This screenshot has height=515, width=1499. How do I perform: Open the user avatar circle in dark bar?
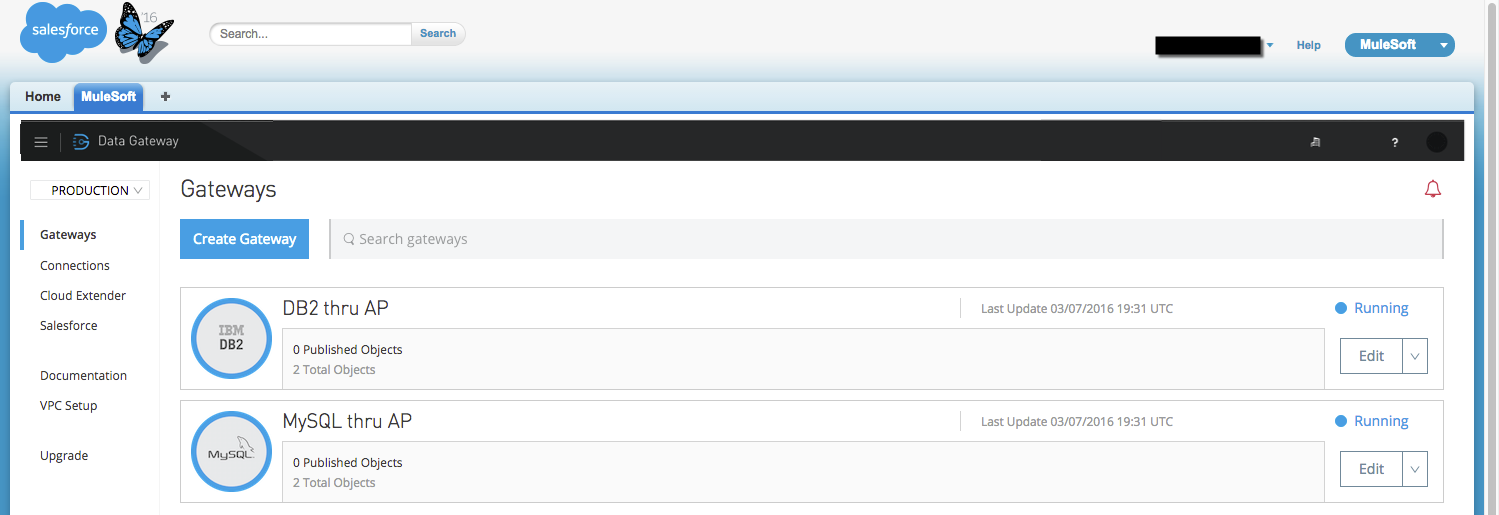tap(1436, 142)
